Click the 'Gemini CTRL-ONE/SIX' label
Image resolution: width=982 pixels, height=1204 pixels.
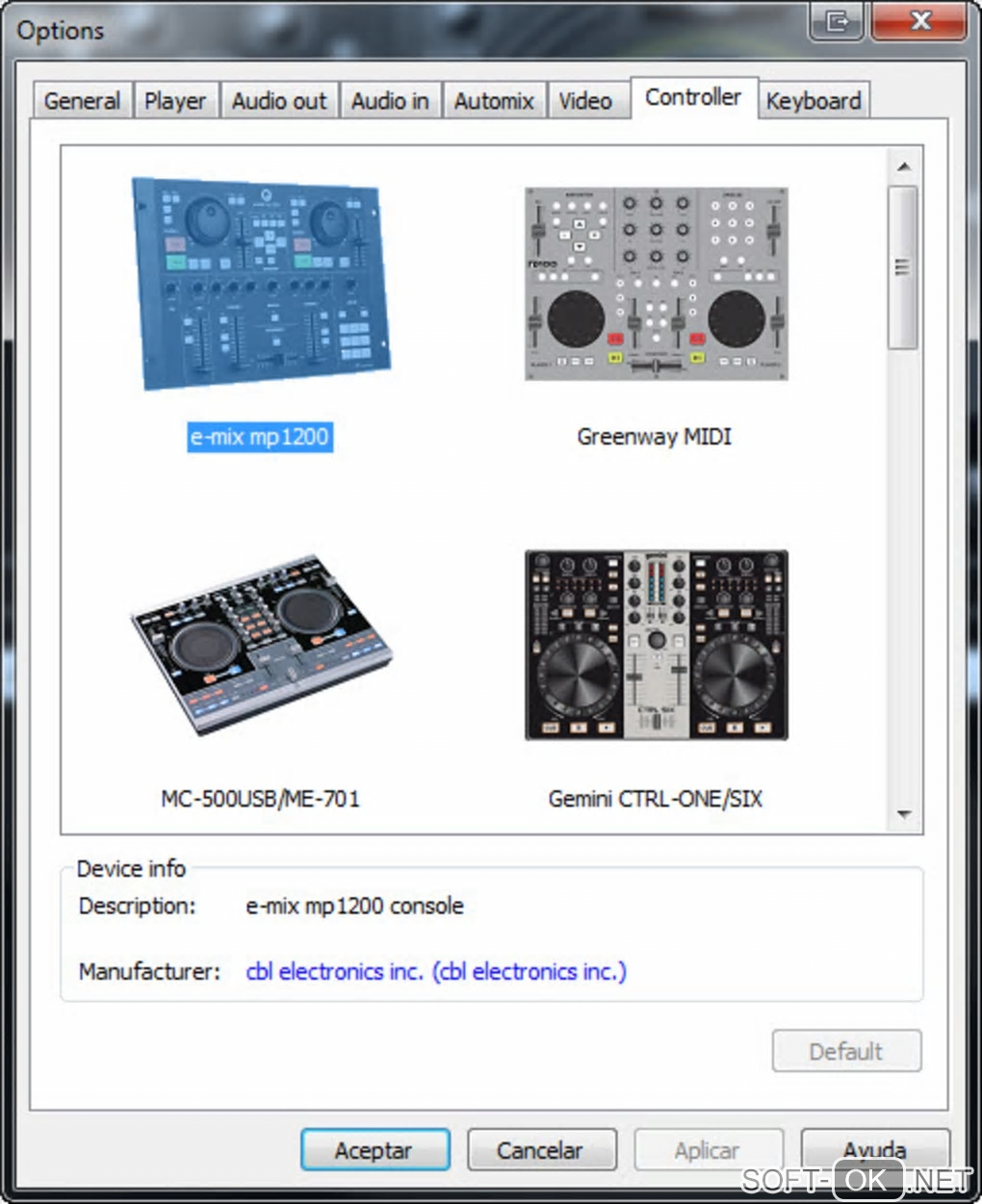point(656,799)
